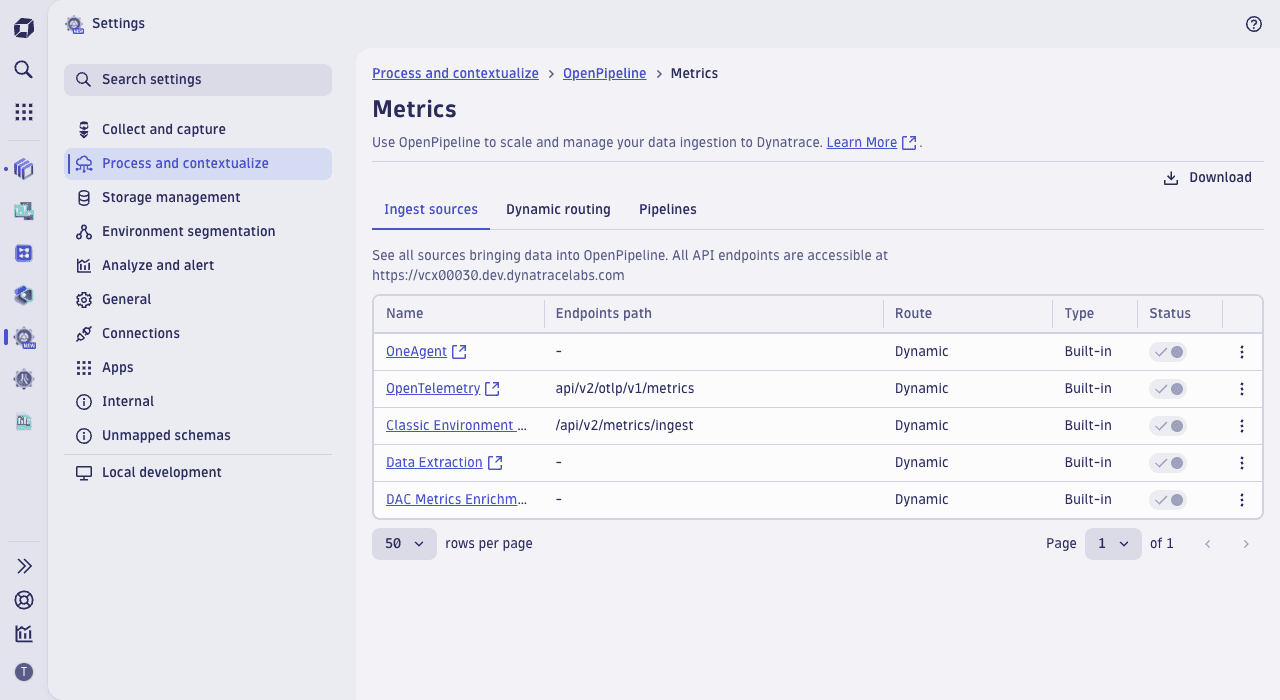Screen dimensions: 1280x700
Task: Focus the Search settings field
Action: [x=198, y=80]
